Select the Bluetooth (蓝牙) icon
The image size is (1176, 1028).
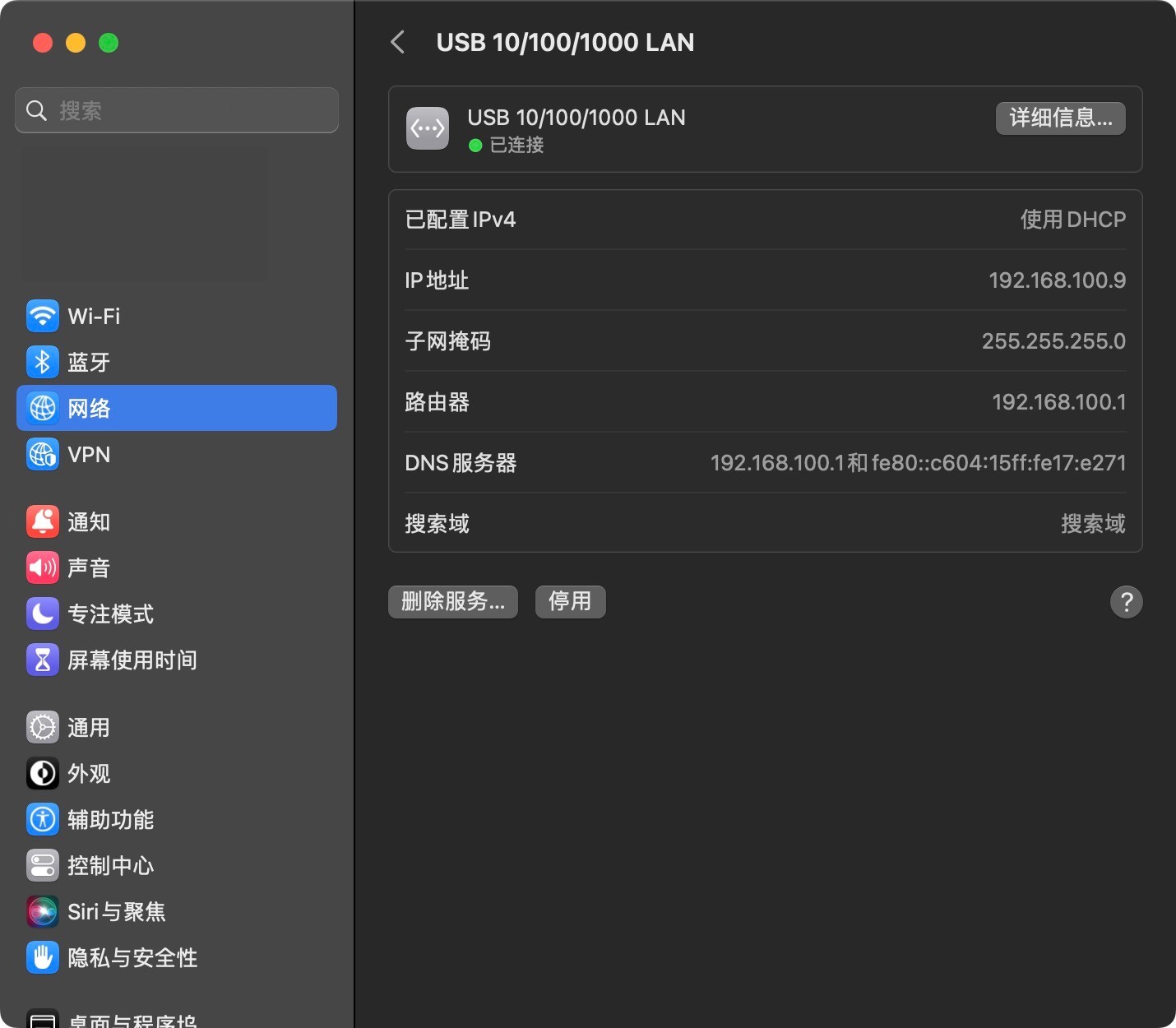43,363
